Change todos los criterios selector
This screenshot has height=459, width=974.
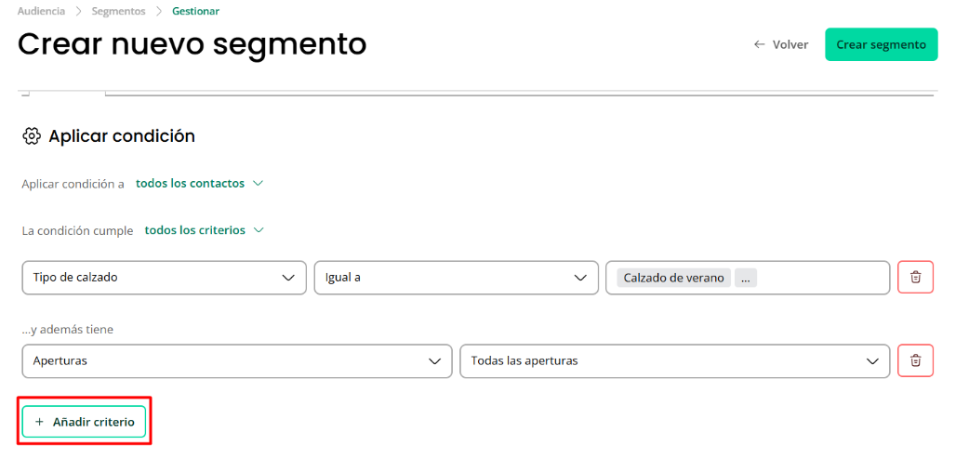click(204, 230)
